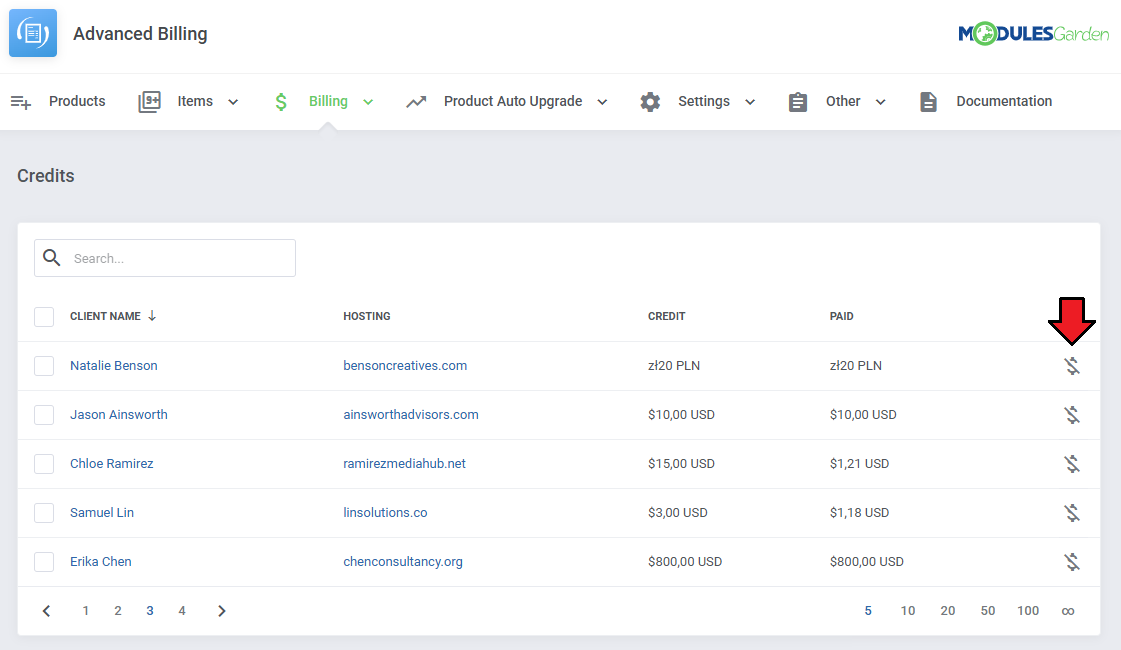Expand the Product Auto Upgrade chevron
The height and width of the screenshot is (650, 1121).
click(x=602, y=102)
